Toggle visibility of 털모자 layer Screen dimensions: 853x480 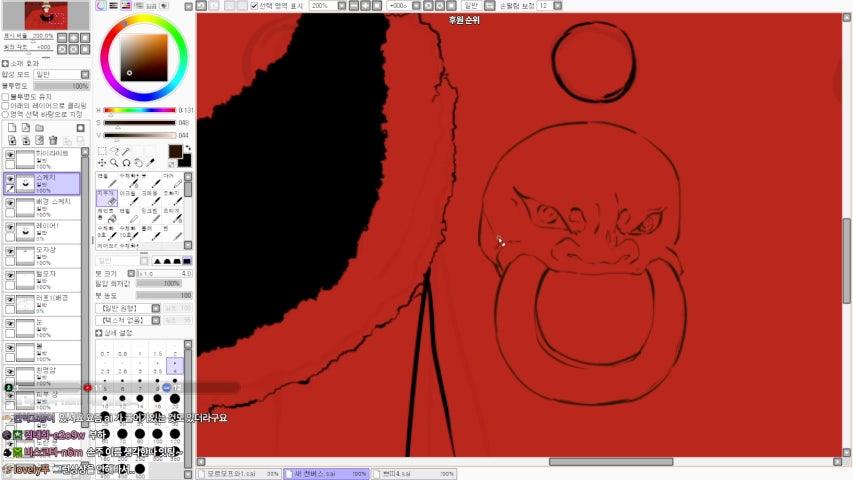tap(10, 275)
